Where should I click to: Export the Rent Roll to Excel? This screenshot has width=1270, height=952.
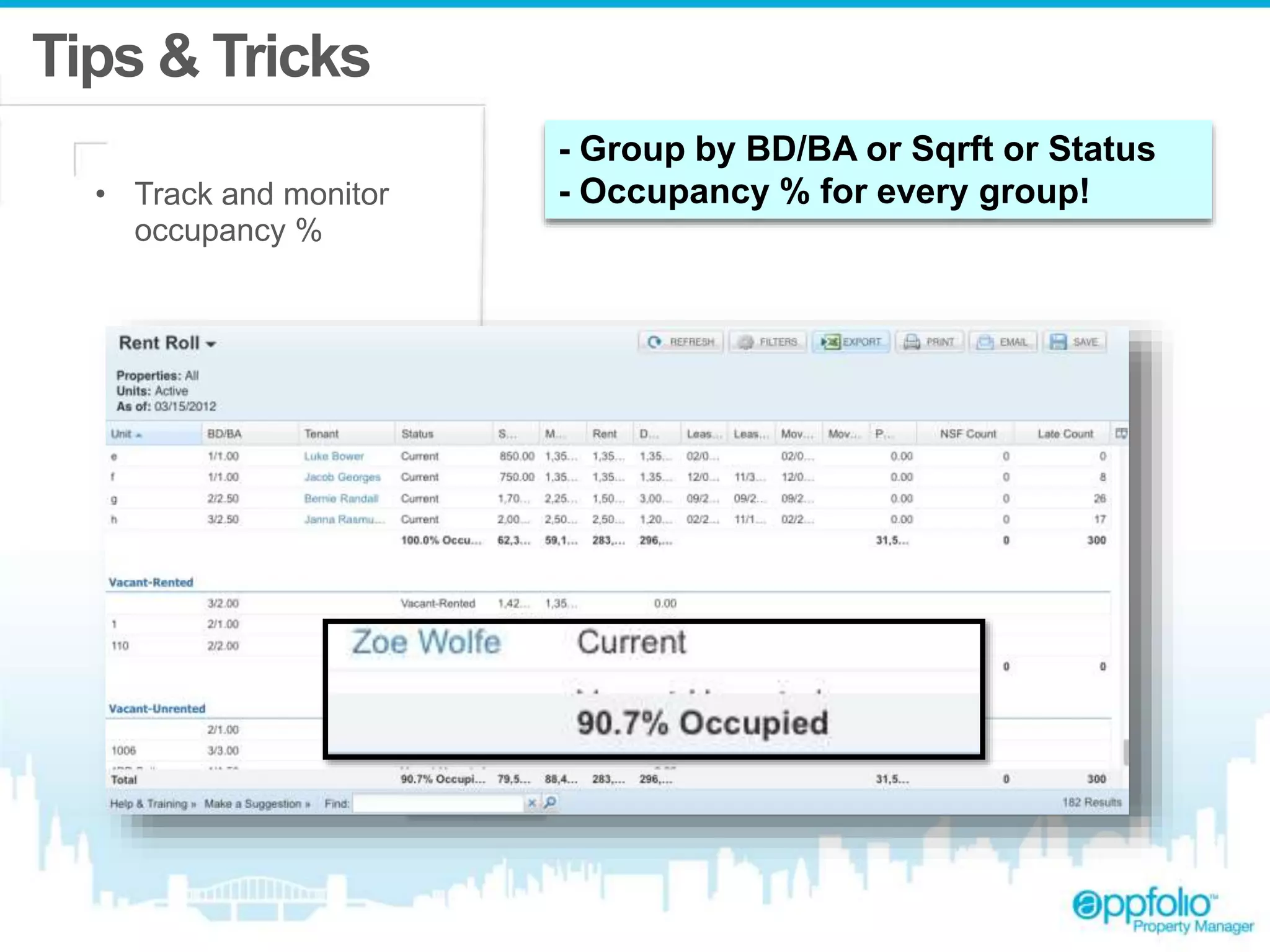pos(851,342)
